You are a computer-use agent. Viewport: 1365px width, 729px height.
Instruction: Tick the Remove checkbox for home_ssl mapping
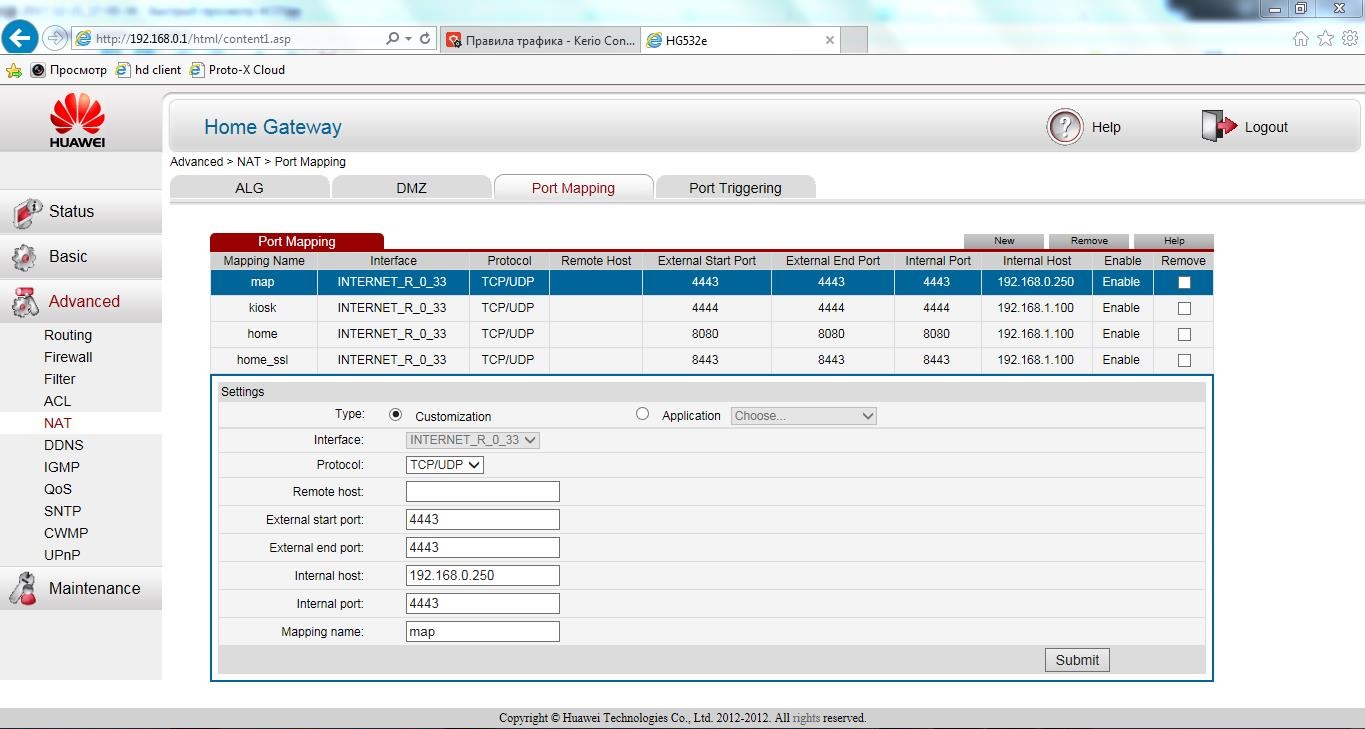tap(1184, 360)
